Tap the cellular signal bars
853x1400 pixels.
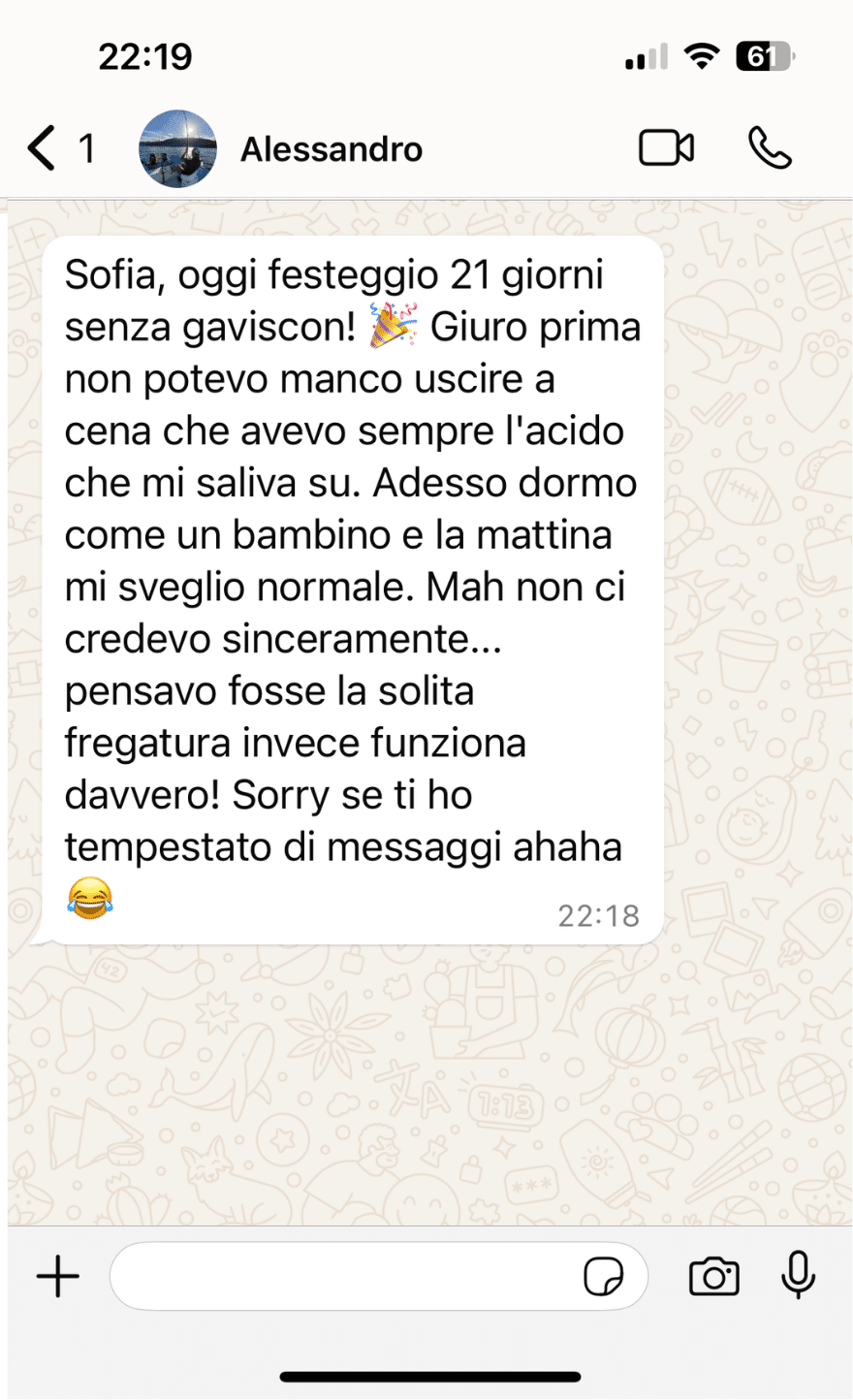647,57
